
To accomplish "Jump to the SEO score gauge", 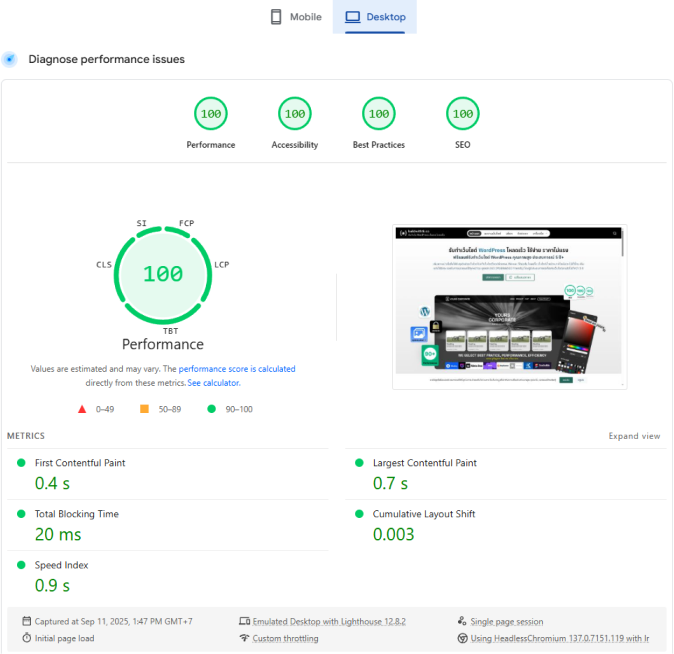I will [x=463, y=114].
